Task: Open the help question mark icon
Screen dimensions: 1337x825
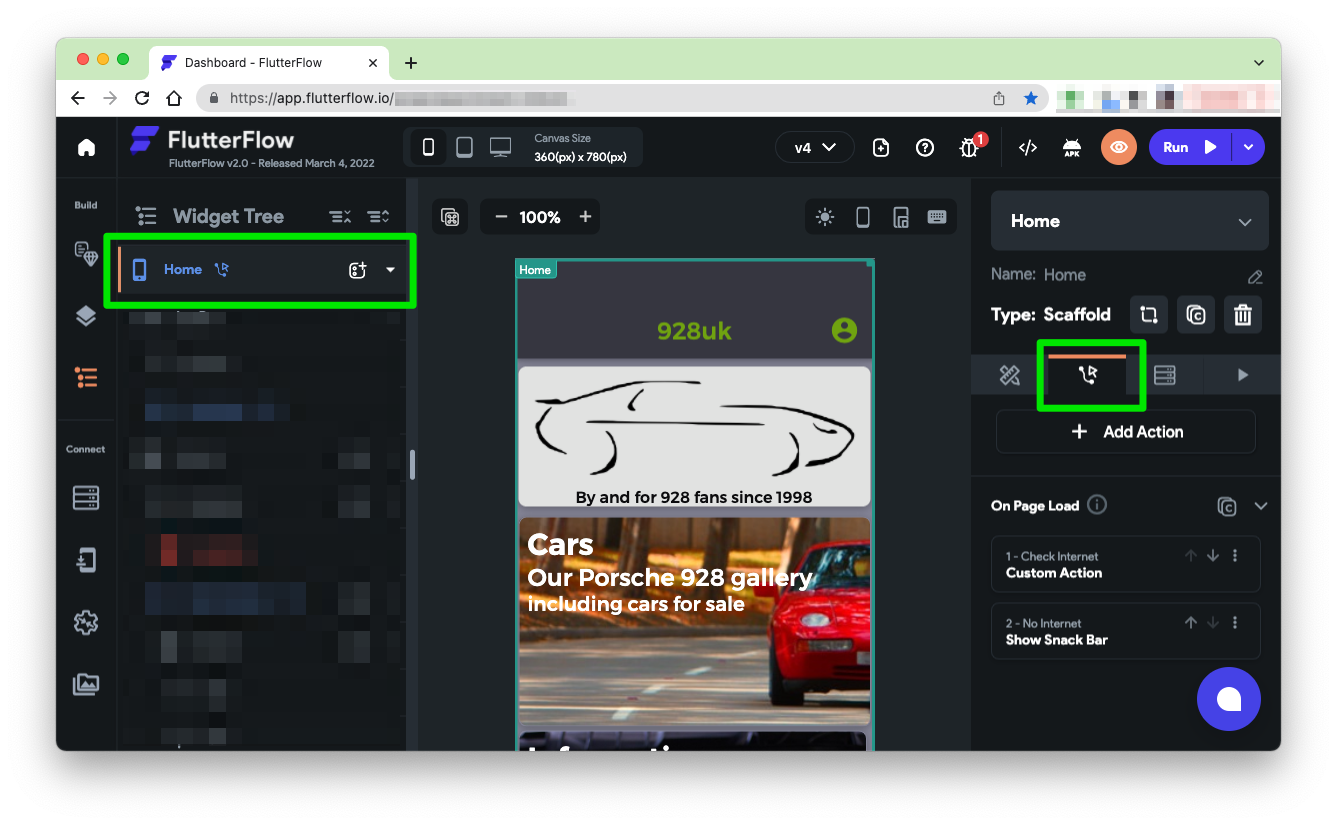Action: coord(925,148)
